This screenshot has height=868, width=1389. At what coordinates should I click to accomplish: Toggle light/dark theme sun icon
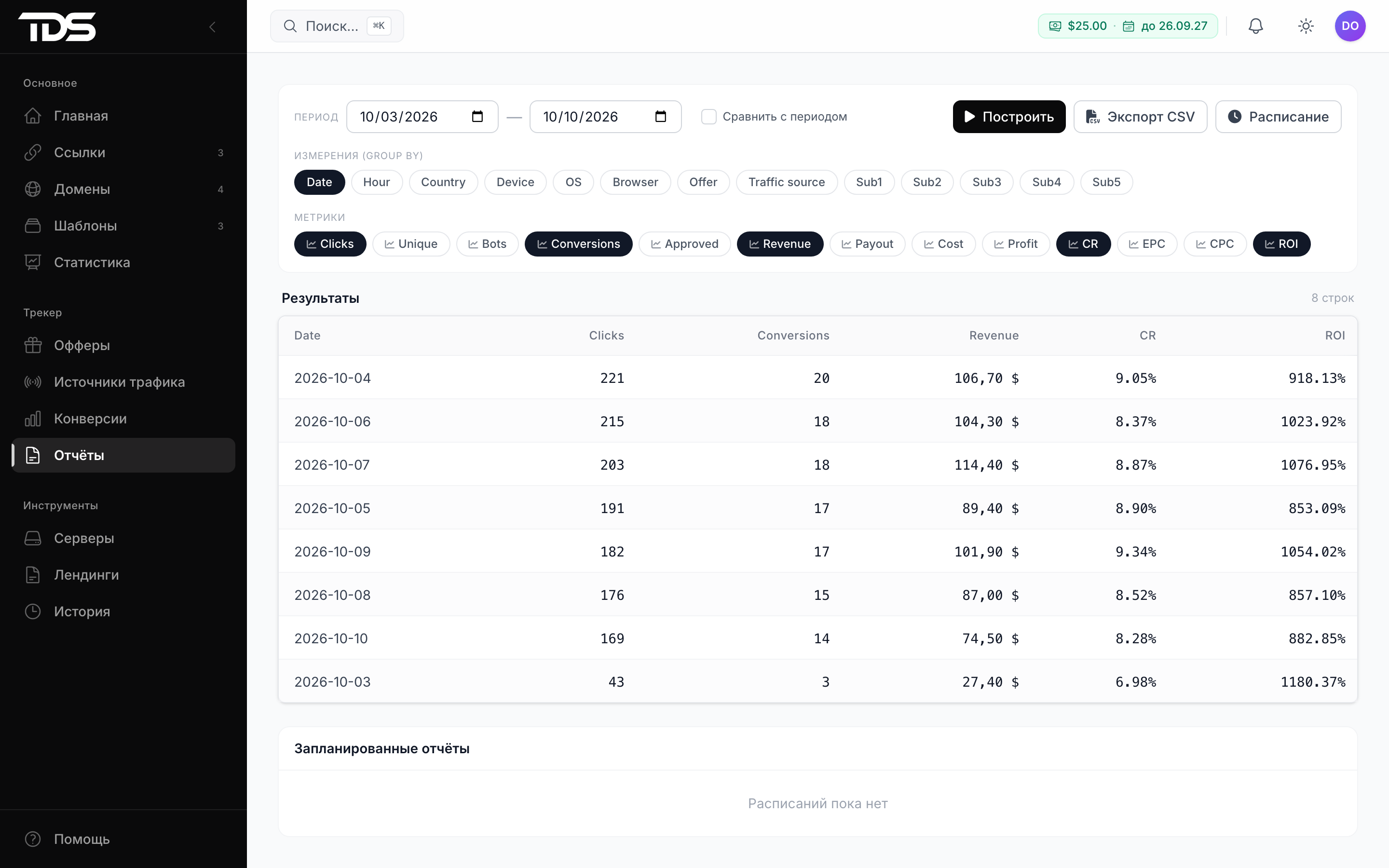1306,26
